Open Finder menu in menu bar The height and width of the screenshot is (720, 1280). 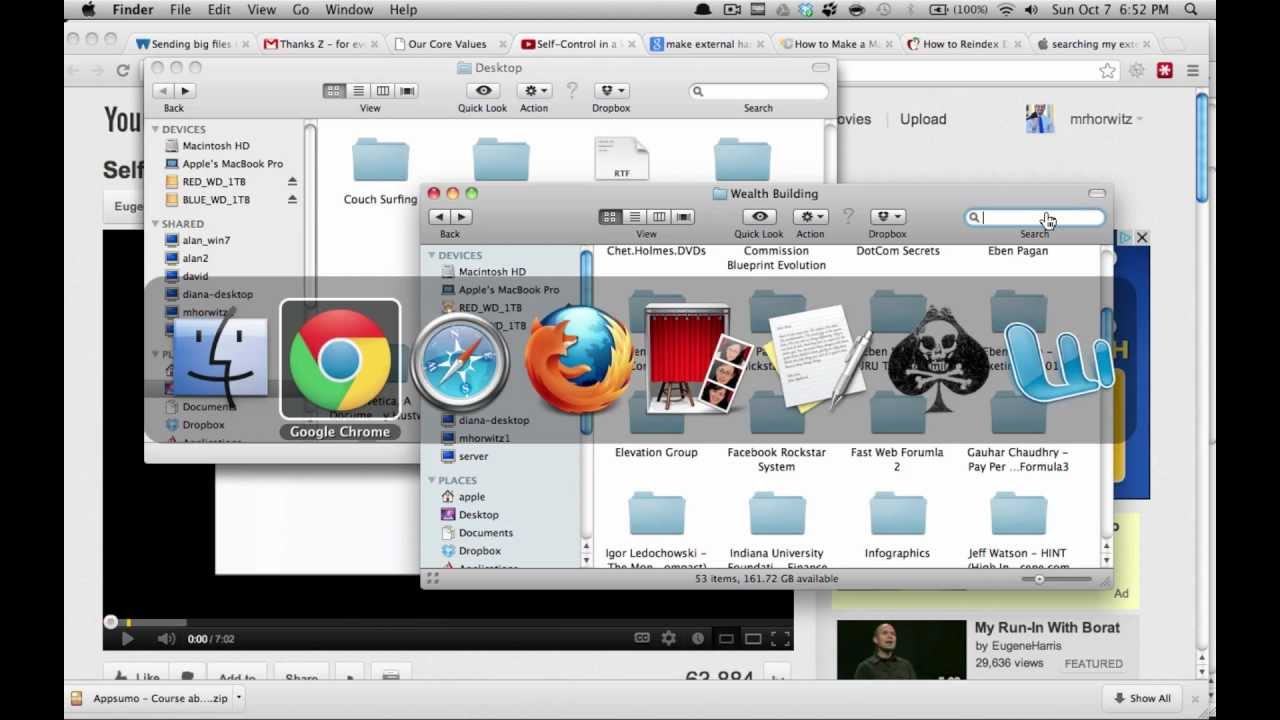131,10
